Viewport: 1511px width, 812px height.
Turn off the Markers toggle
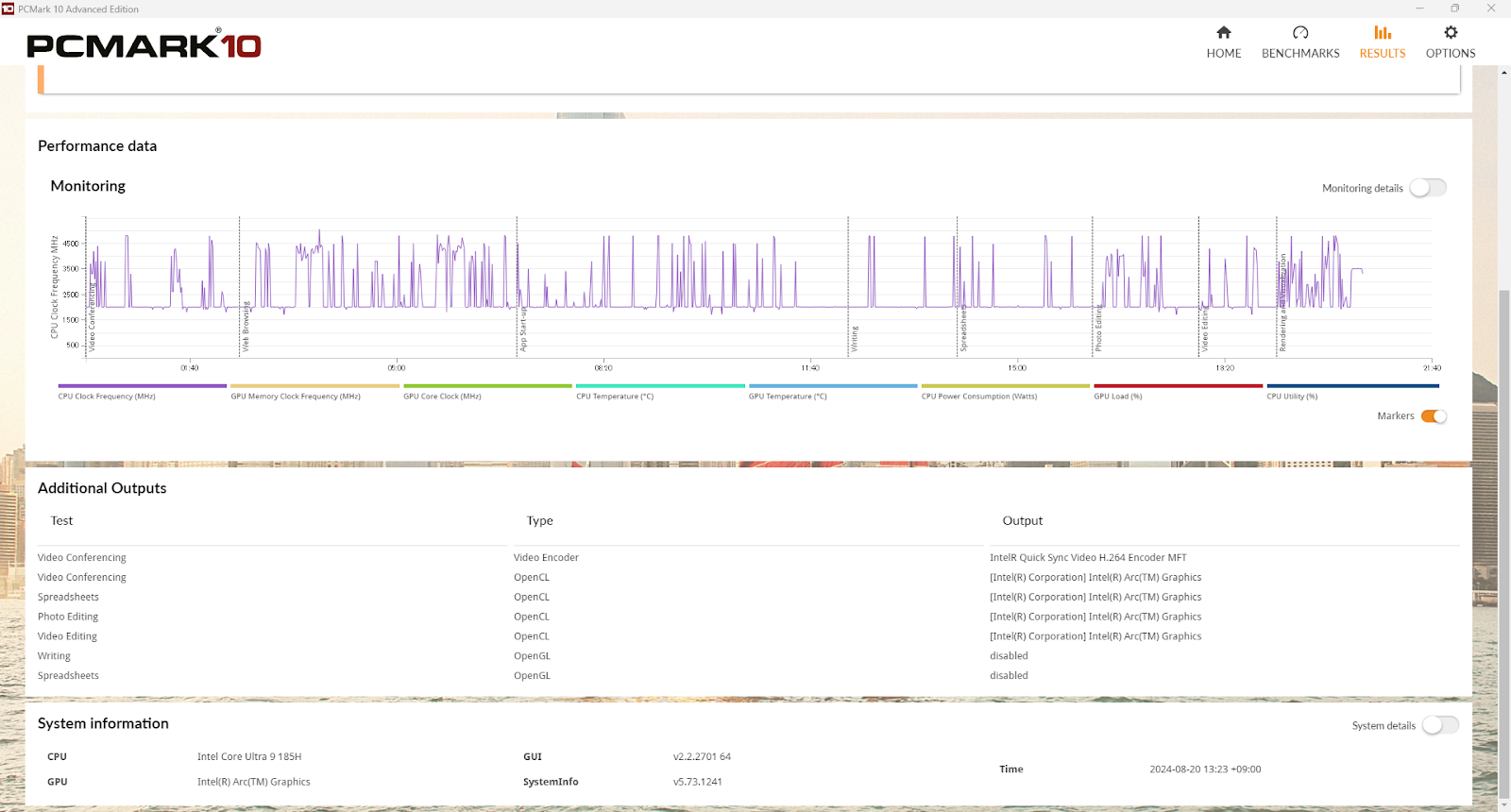pos(1434,416)
